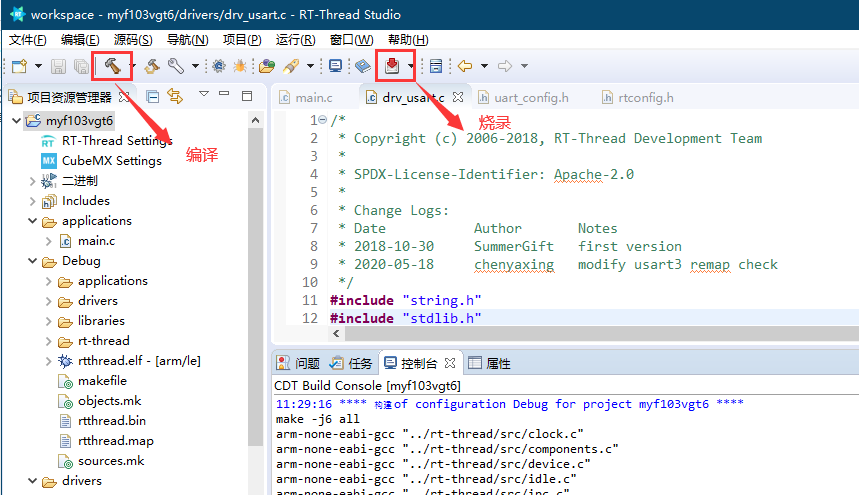The image size is (859, 495).
Task: Select sources.mk file
Action: [x=111, y=461]
